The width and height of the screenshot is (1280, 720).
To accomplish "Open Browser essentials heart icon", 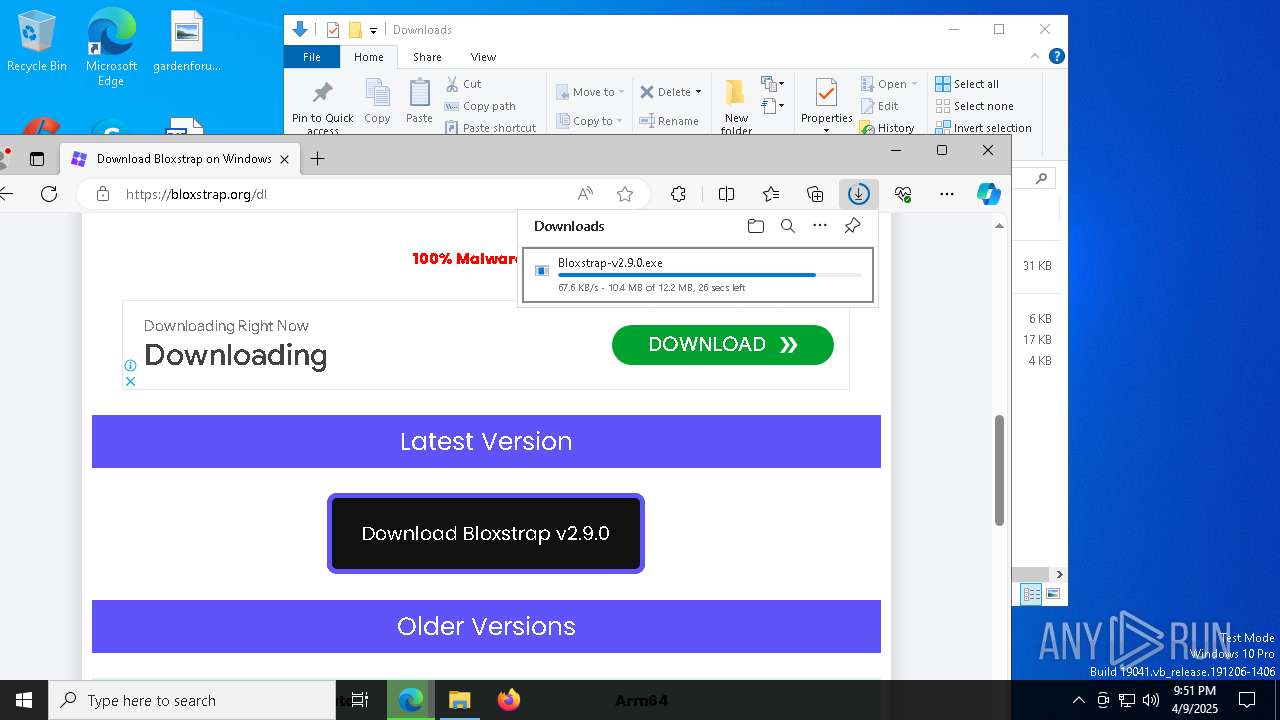I will pyautogui.click(x=903, y=194).
